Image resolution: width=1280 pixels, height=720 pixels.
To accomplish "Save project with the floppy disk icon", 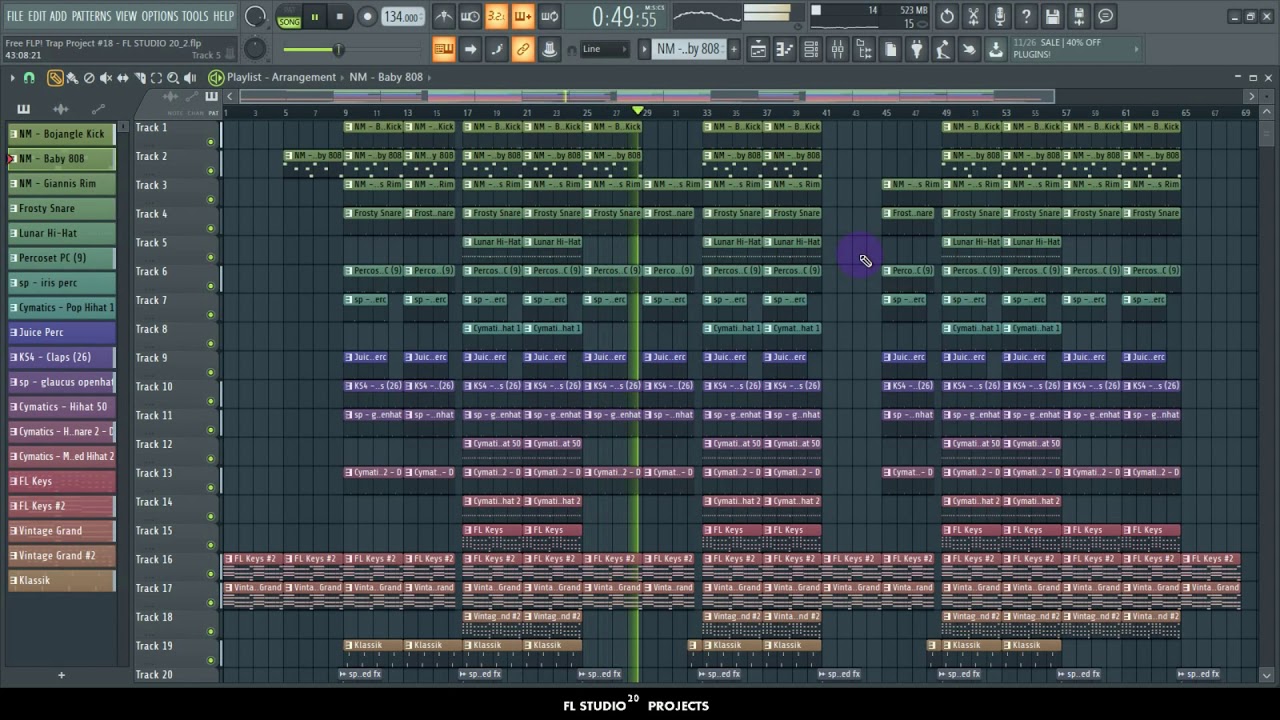I will pos(1053,16).
